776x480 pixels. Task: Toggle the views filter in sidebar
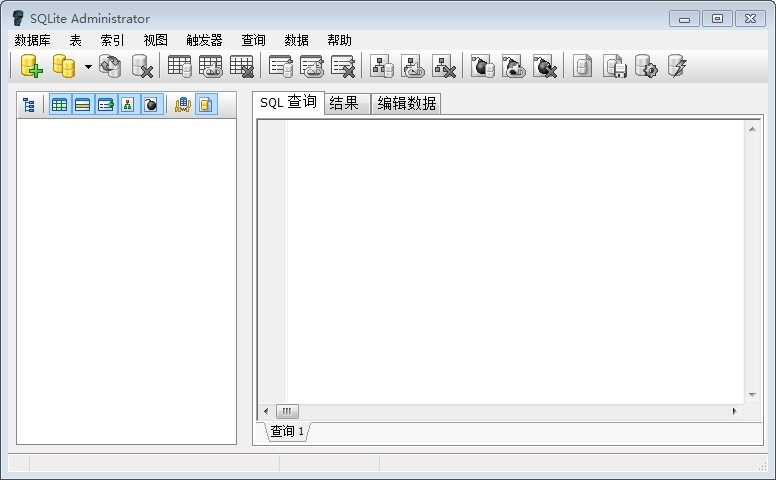[x=128, y=105]
